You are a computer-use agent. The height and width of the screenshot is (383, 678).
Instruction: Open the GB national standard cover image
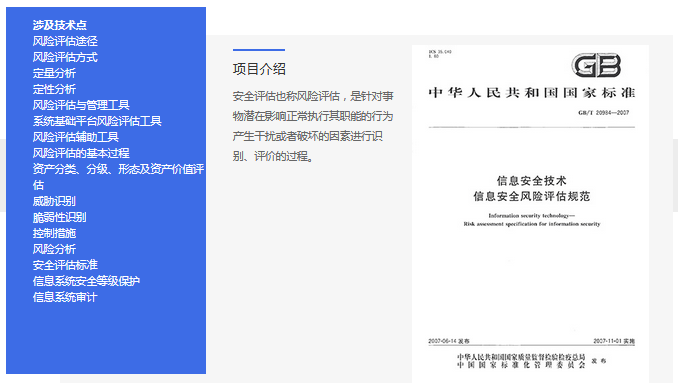(531, 214)
